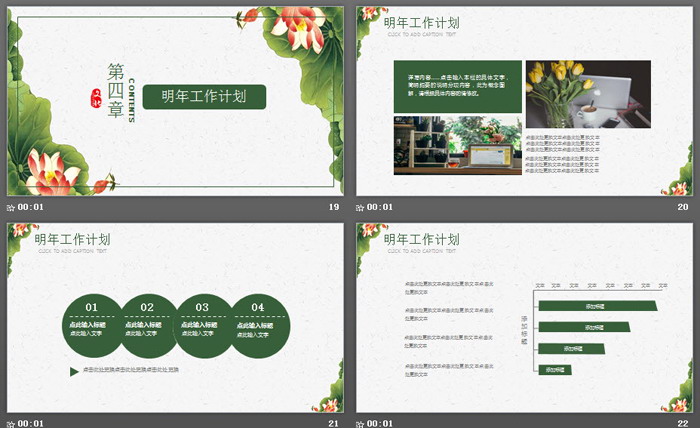Click the 00:01 timing under slide 22
Viewport: 700px width, 428px height.
[x=380, y=424]
